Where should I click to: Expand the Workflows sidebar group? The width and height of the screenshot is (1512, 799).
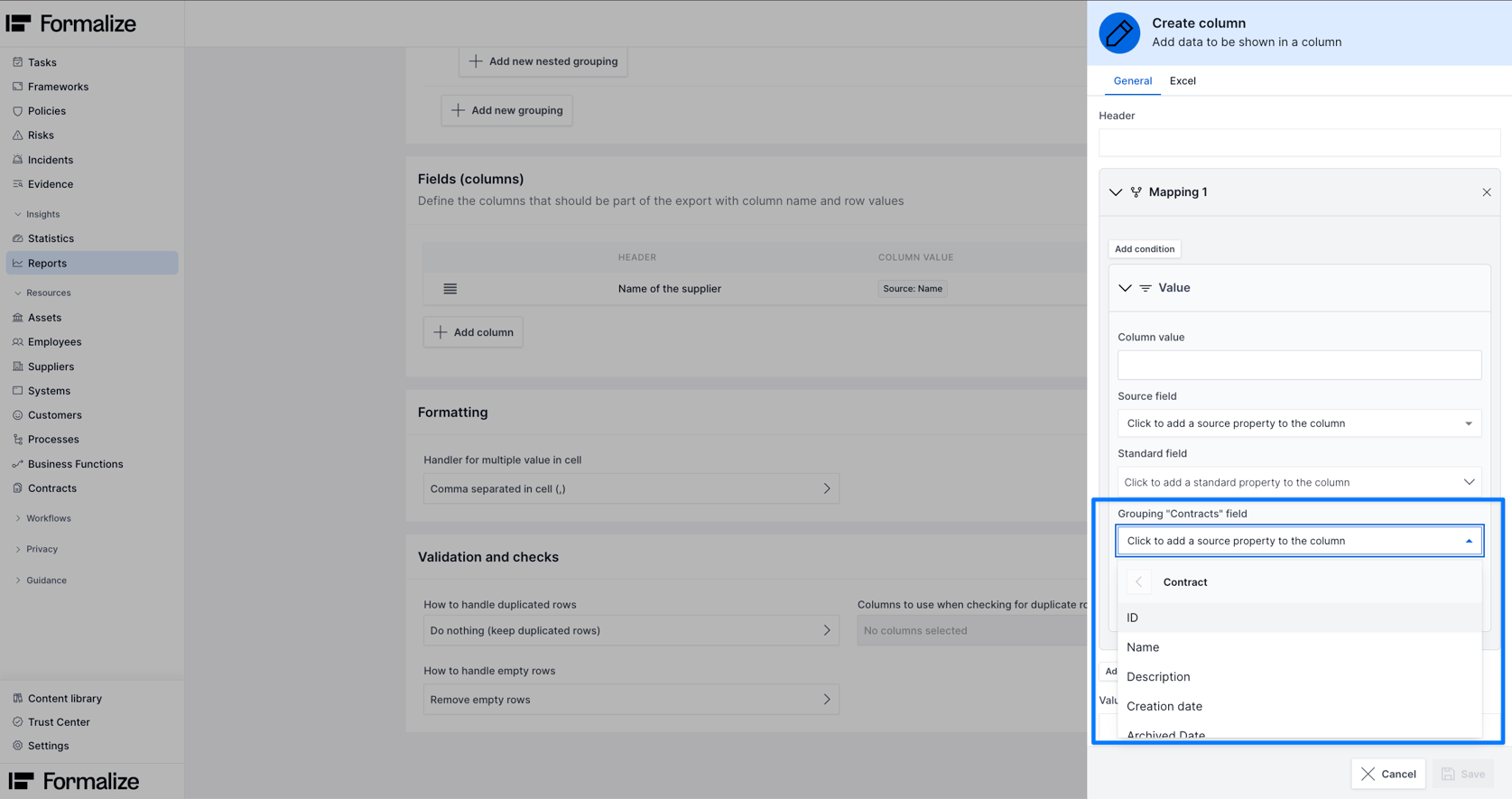[x=48, y=518]
